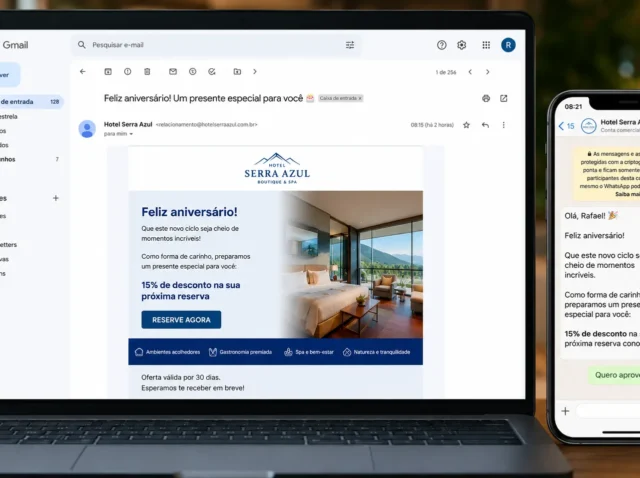Open more options three-dot menu

click(x=503, y=125)
